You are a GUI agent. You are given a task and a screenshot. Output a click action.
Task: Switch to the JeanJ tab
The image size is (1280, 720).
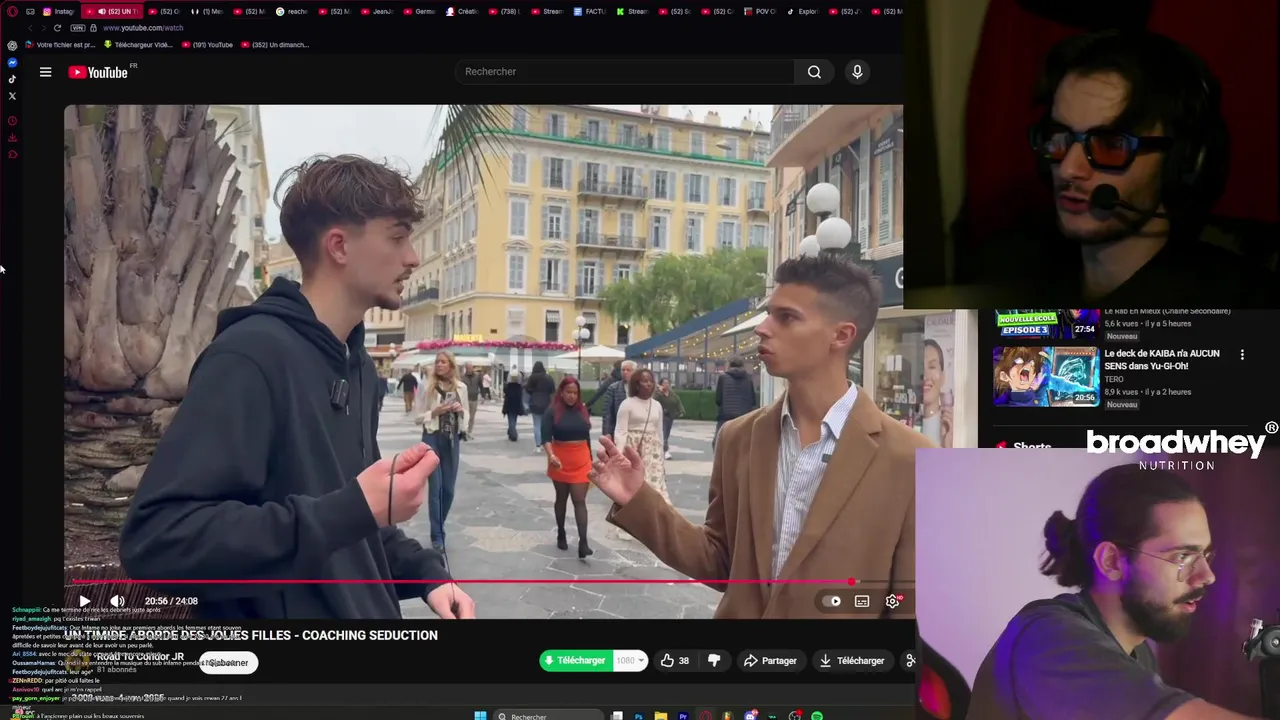(x=378, y=11)
